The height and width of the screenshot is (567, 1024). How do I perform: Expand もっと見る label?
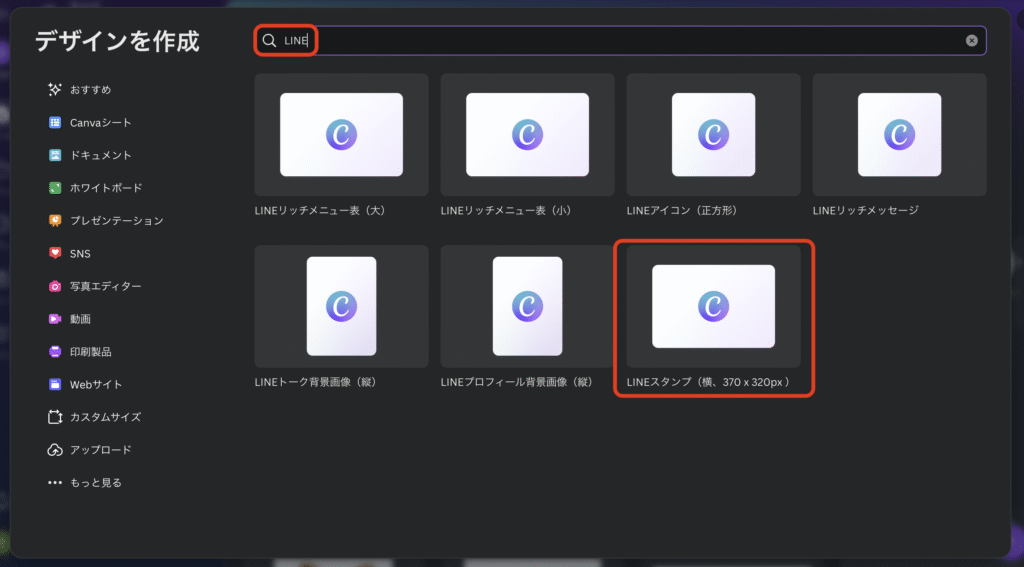(x=96, y=483)
